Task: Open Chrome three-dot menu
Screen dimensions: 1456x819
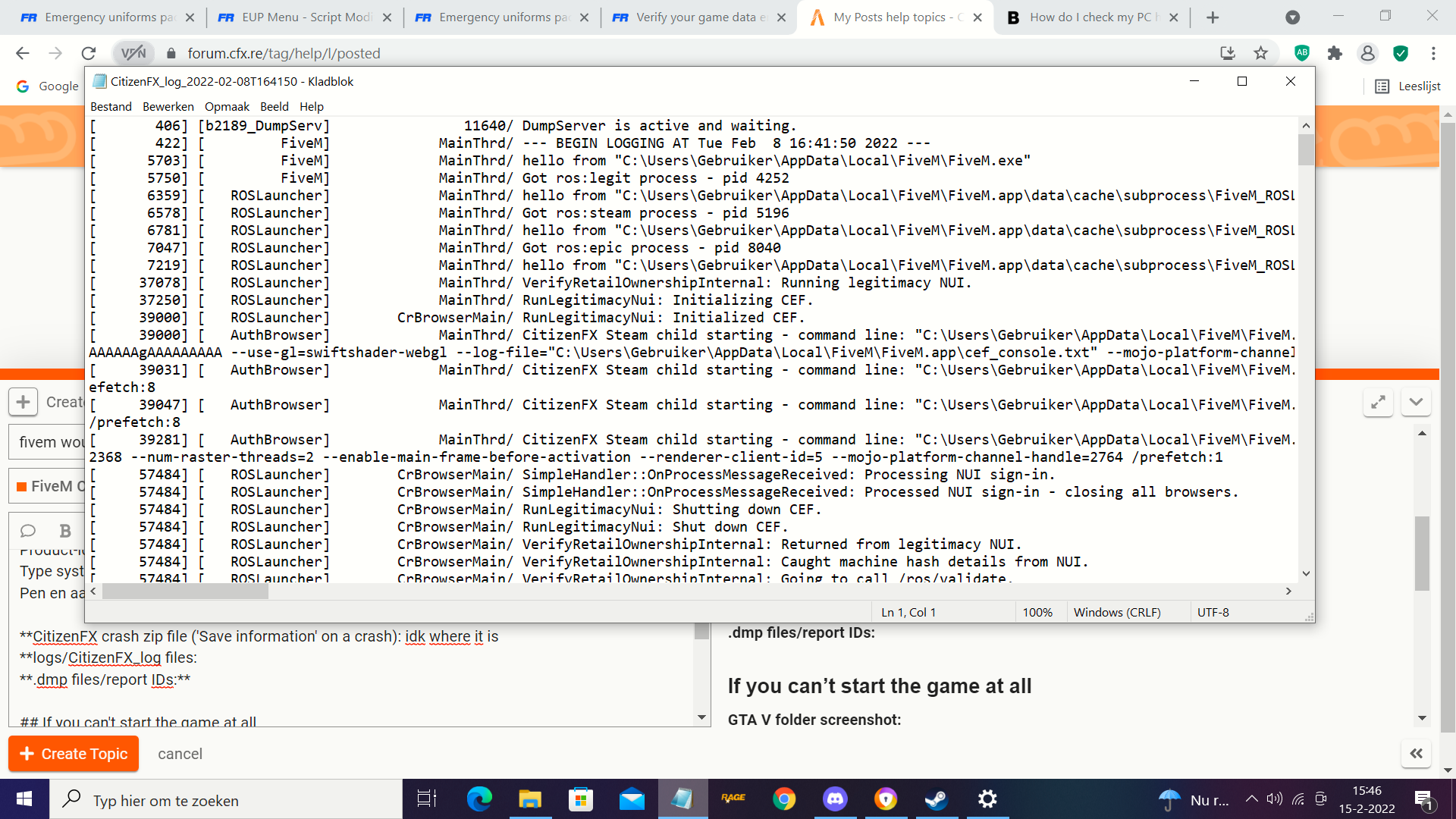Action: pyautogui.click(x=1433, y=53)
